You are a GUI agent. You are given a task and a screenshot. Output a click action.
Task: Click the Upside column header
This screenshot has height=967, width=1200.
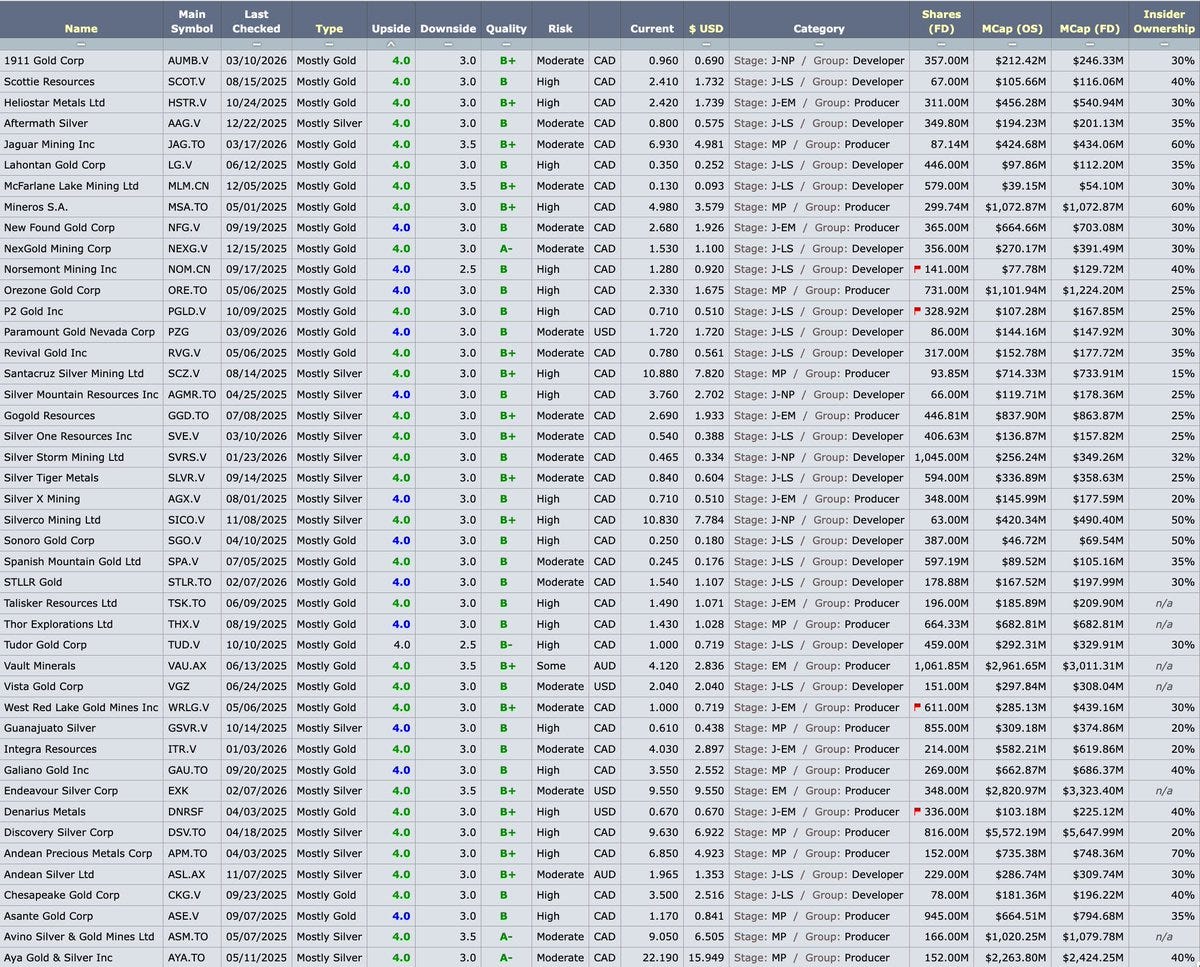click(x=391, y=29)
